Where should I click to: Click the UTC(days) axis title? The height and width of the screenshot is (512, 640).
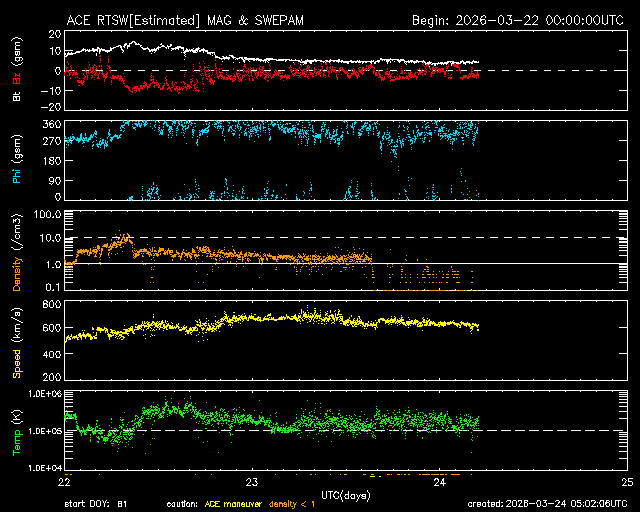coord(345,493)
